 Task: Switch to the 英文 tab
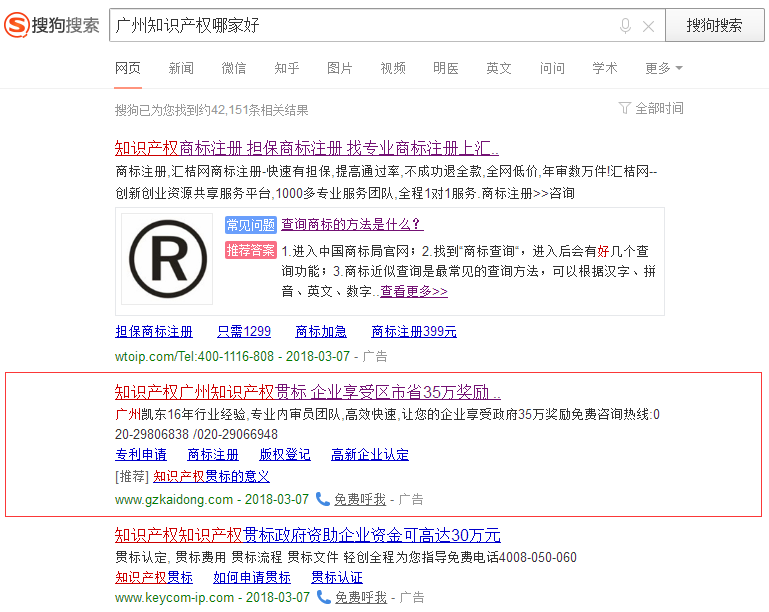point(499,68)
